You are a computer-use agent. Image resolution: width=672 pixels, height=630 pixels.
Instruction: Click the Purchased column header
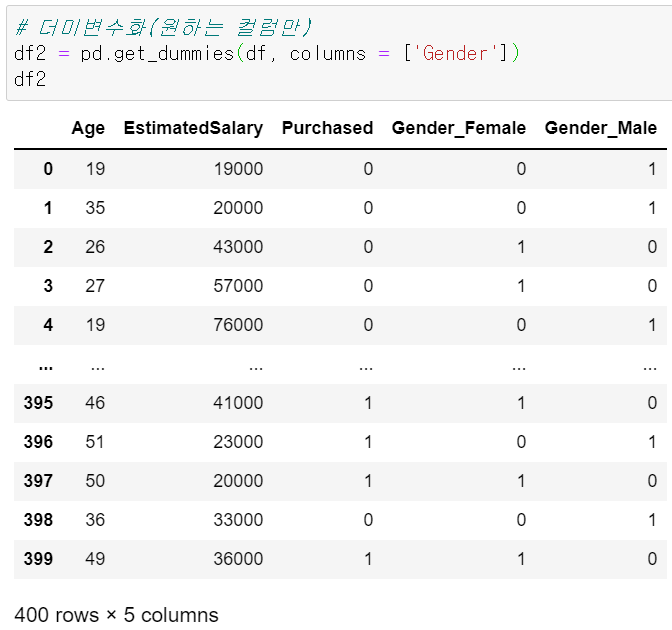pyautogui.click(x=327, y=128)
